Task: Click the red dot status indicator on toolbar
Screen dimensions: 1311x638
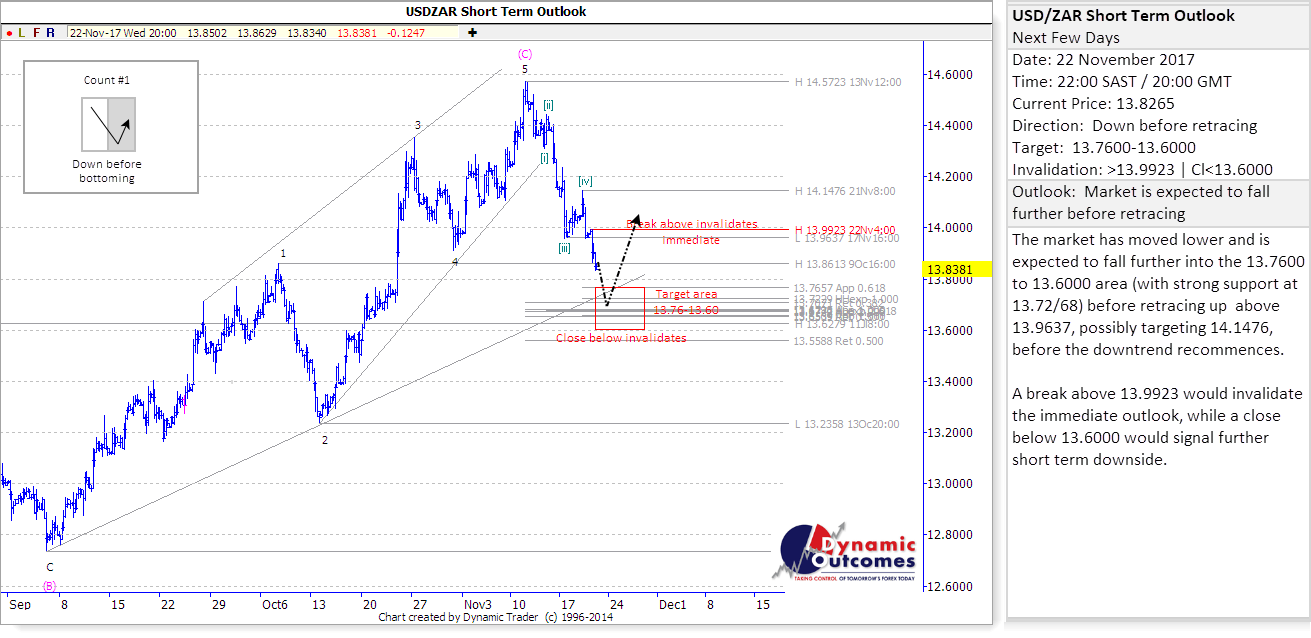Action: (x=10, y=32)
